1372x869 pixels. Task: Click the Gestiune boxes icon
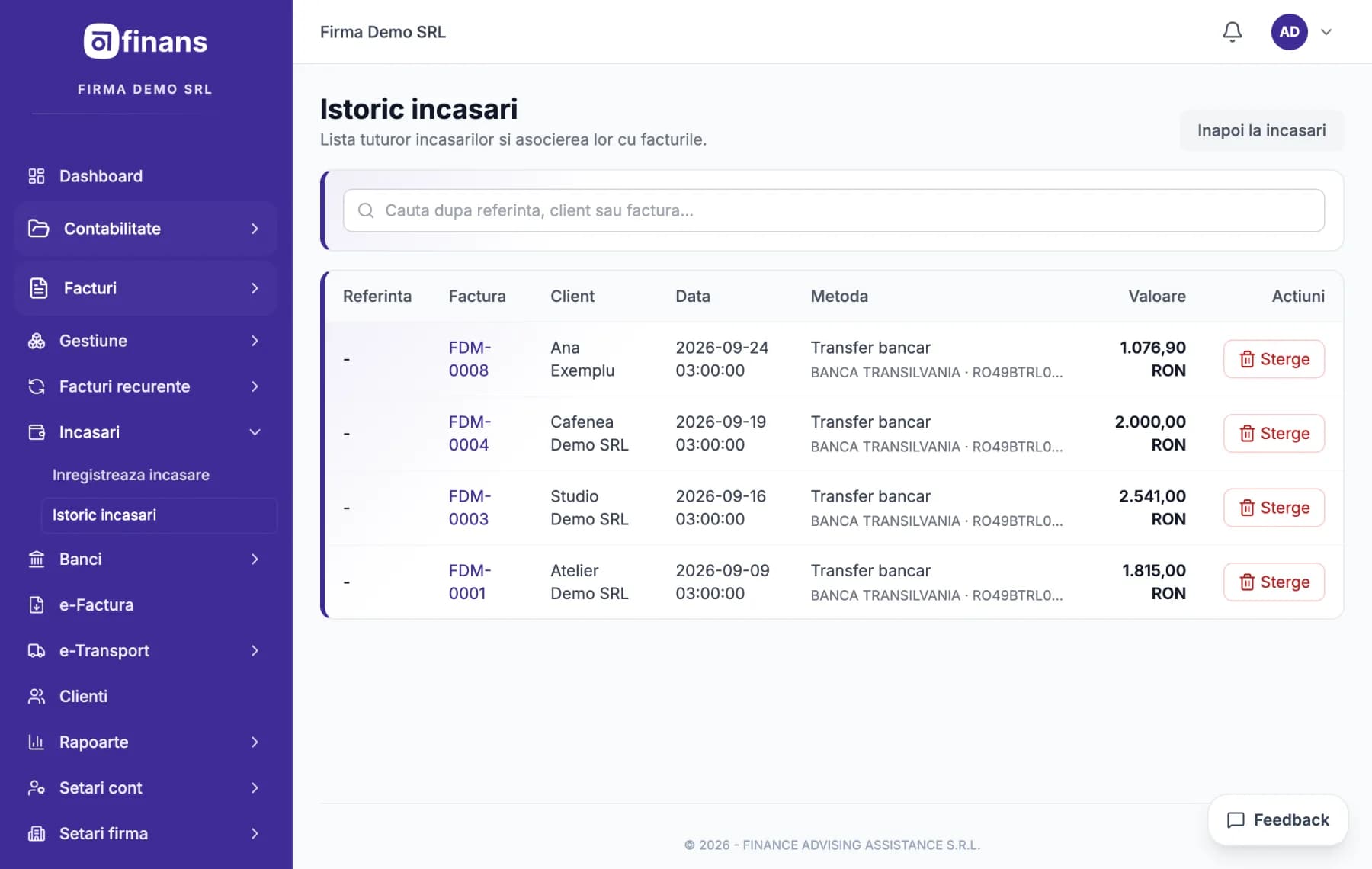(x=37, y=341)
